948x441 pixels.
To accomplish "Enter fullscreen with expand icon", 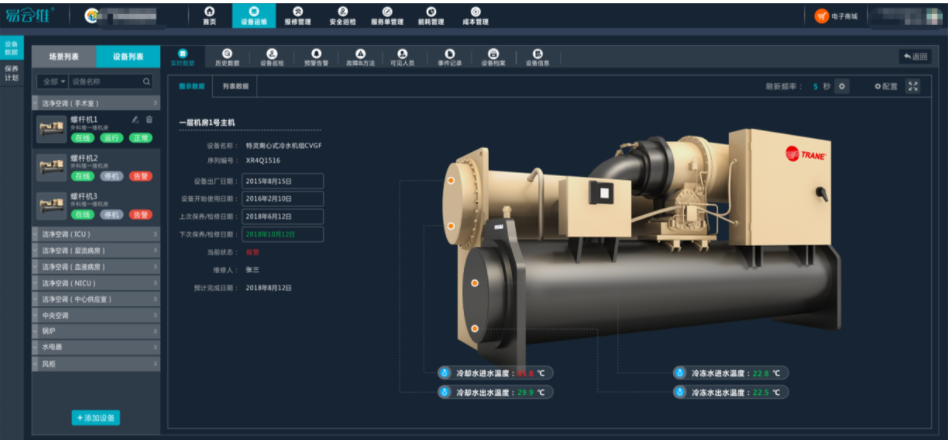I will tap(912, 87).
